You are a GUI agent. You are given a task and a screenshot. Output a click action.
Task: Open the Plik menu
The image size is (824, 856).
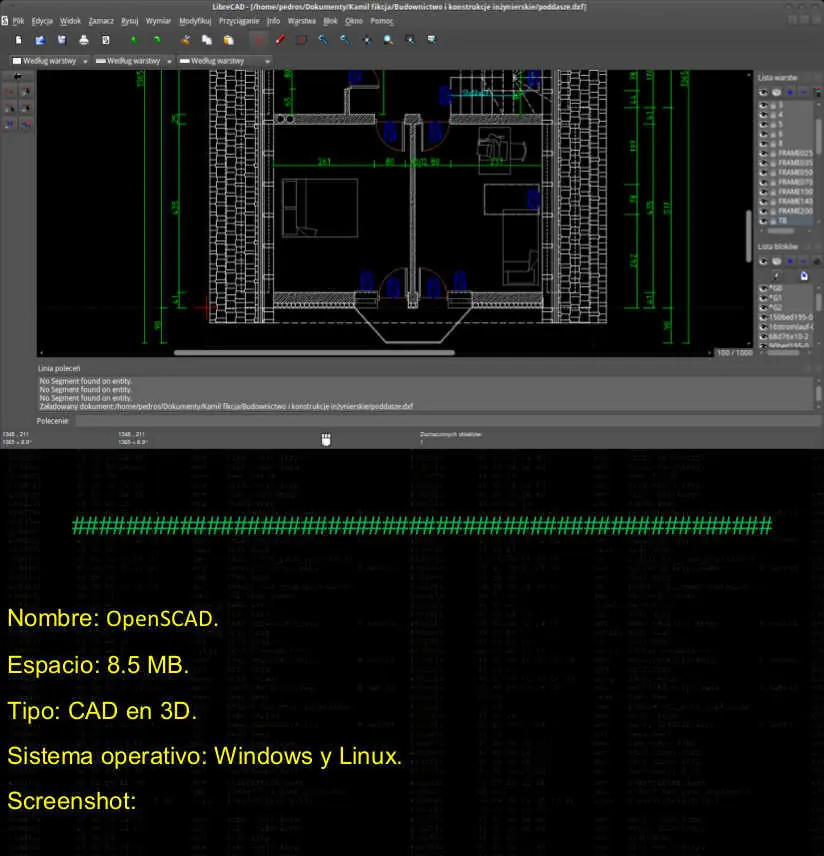tap(19, 21)
